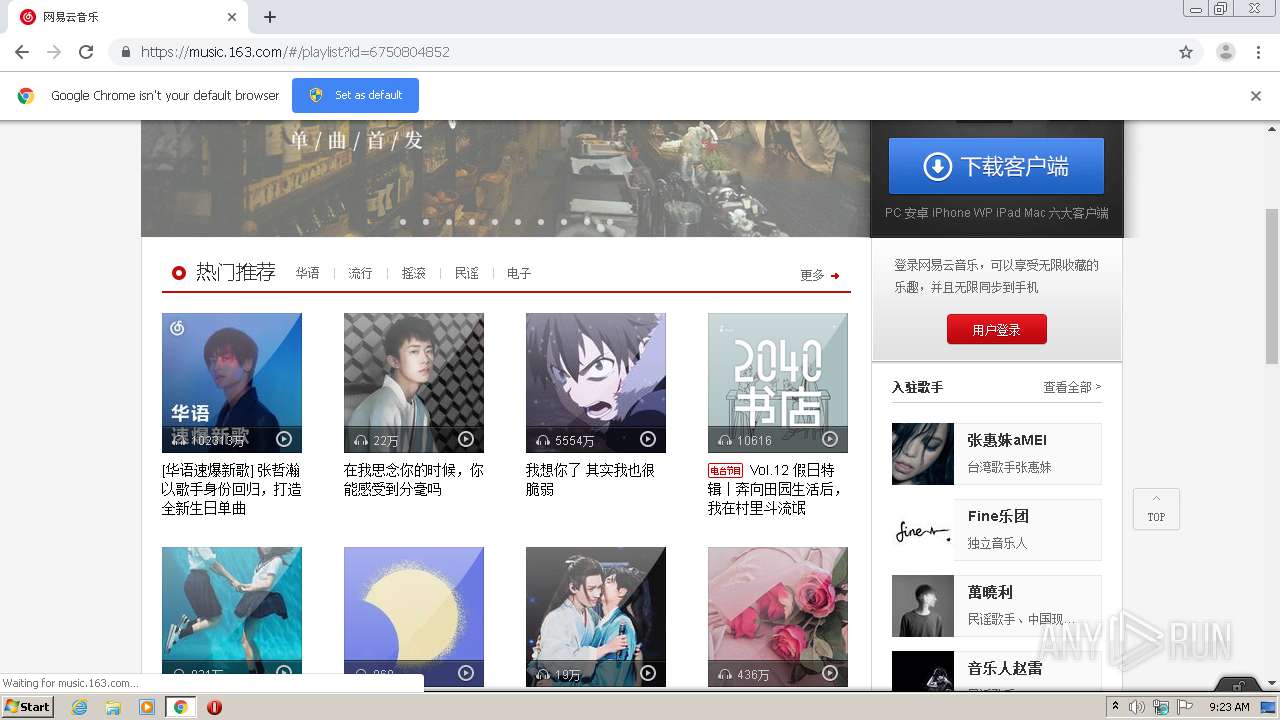Open the red Opera-style taskbar icon
The image size is (1280, 720).
tap(214, 707)
